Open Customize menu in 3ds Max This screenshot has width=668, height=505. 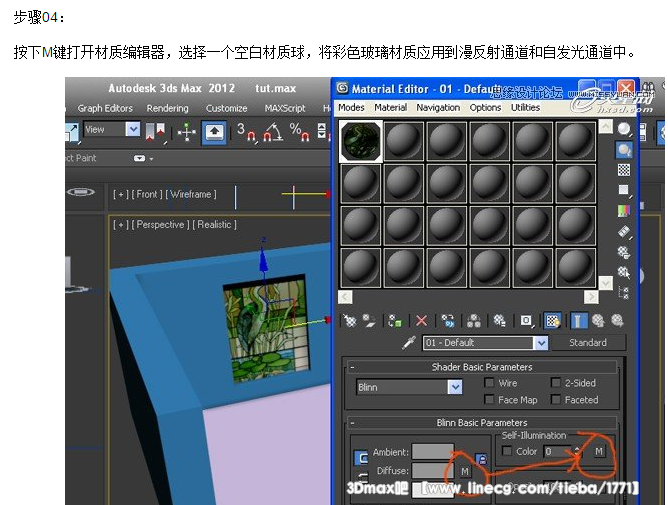click(227, 108)
